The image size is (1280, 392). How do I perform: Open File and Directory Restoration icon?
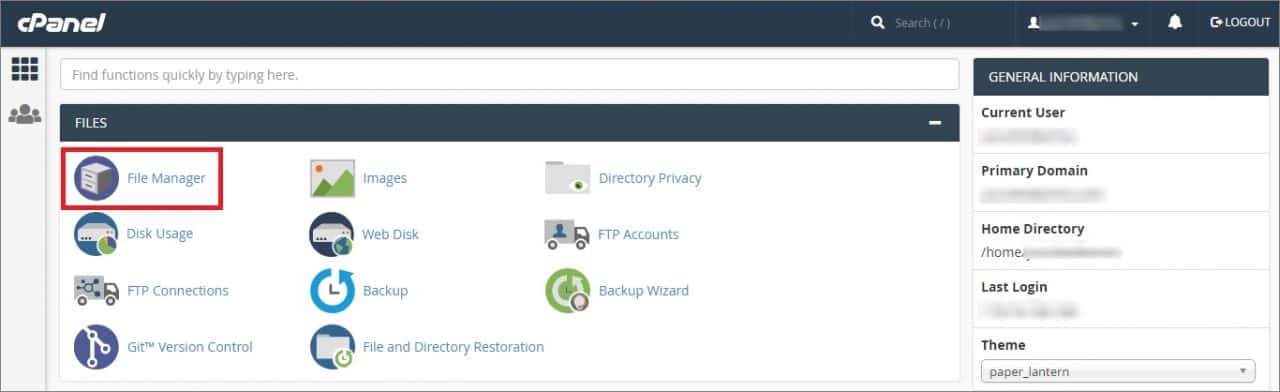(x=332, y=347)
